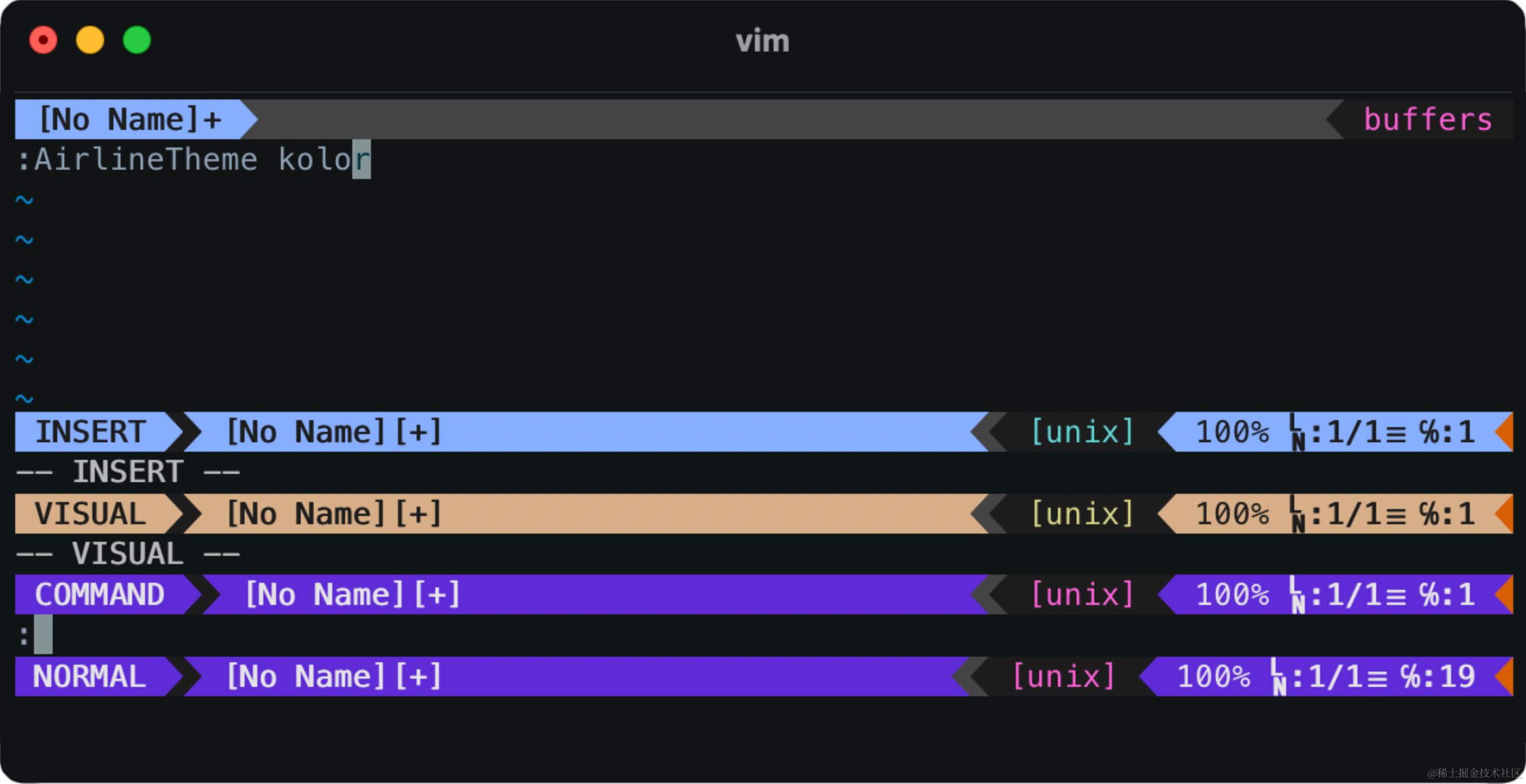Click the orange arrow at the end of the NORMAL statusline
1526x784 pixels.
[1506, 676]
